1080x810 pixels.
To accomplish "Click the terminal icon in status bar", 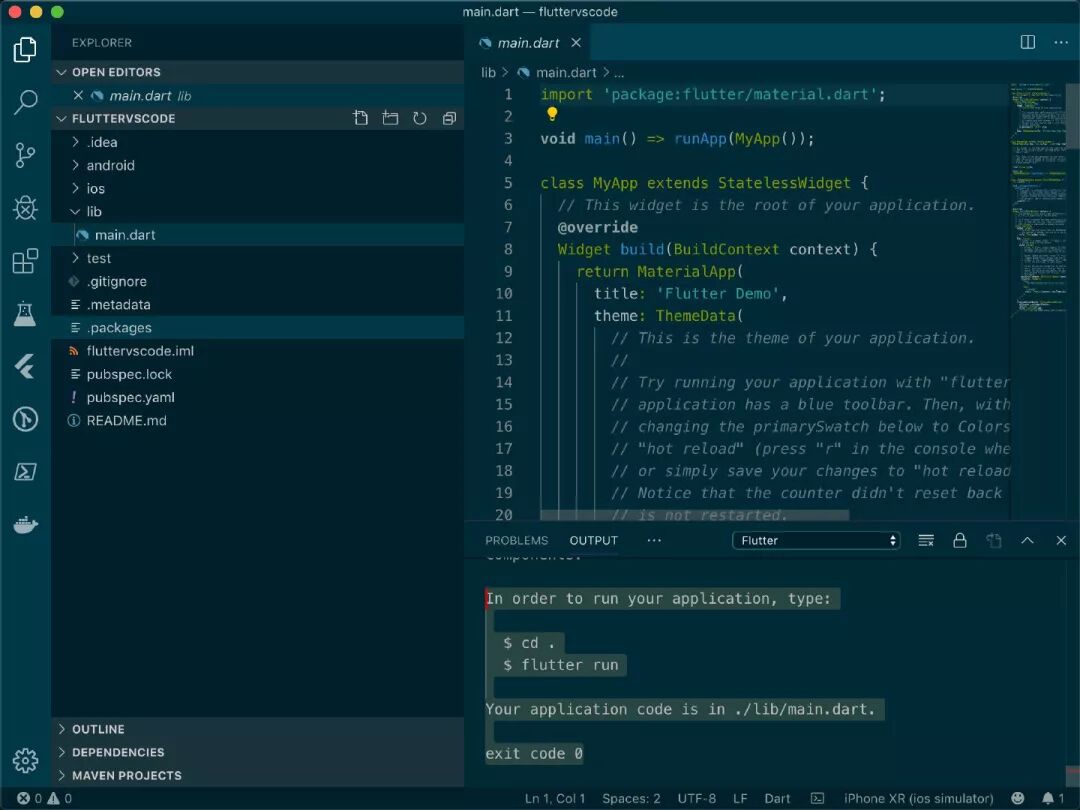I will tap(817, 798).
